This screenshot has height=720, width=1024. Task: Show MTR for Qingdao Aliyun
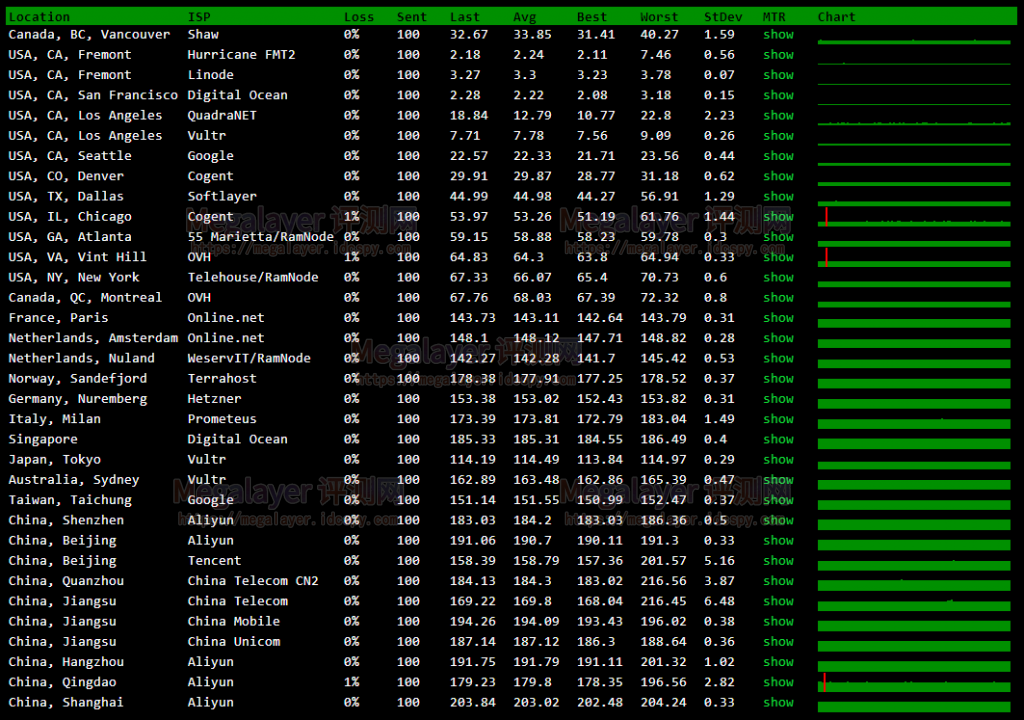[778, 683]
